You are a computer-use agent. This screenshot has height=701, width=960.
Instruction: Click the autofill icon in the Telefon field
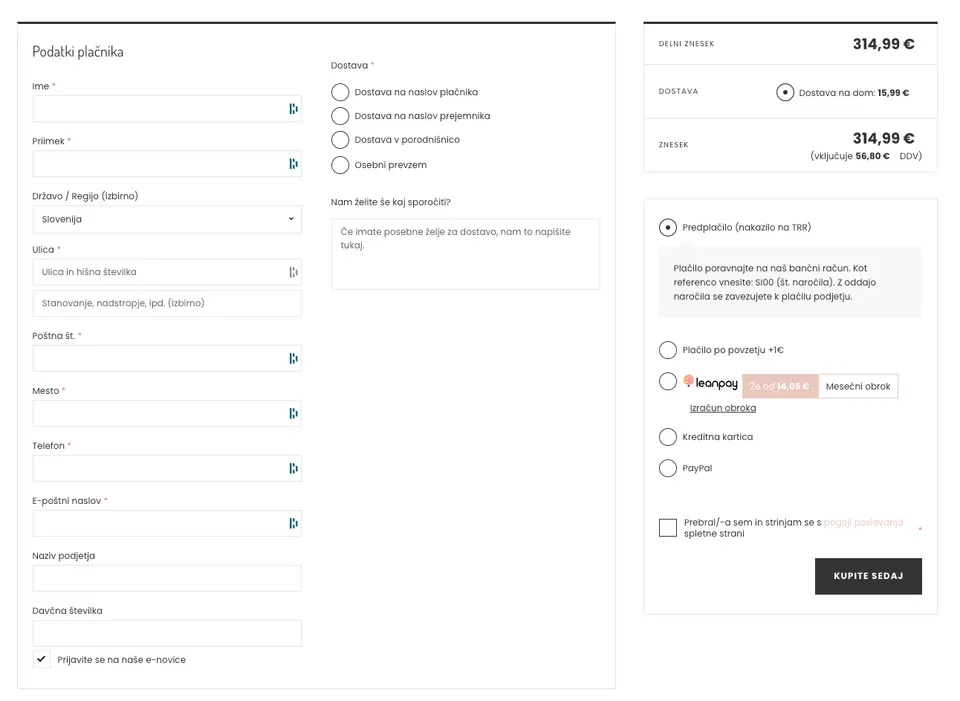(294, 469)
